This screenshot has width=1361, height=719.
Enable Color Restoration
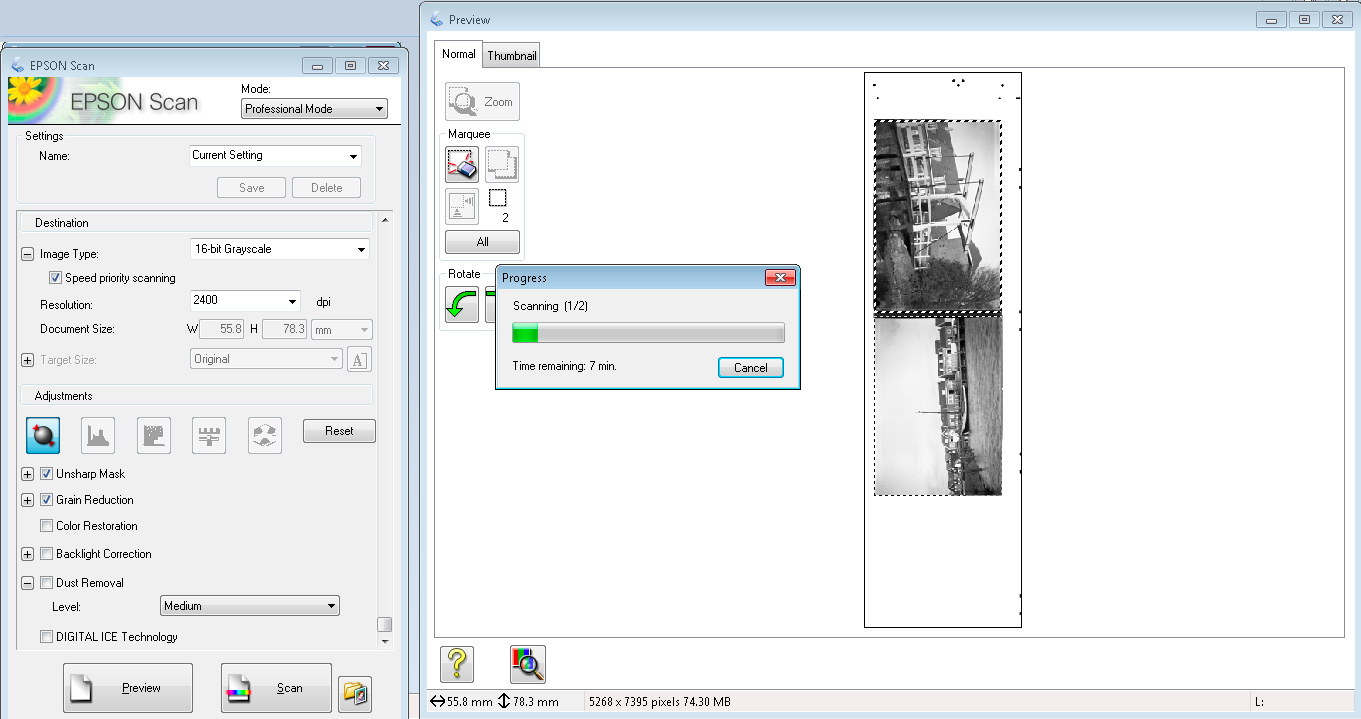tap(46, 525)
